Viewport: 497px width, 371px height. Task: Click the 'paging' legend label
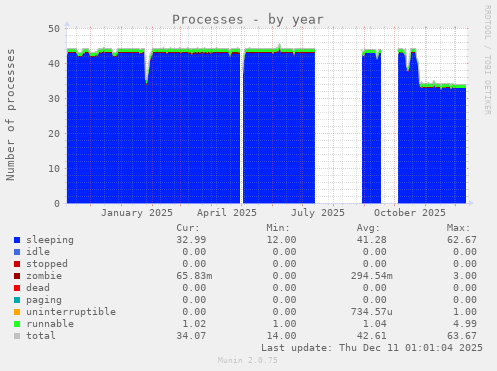point(44,300)
